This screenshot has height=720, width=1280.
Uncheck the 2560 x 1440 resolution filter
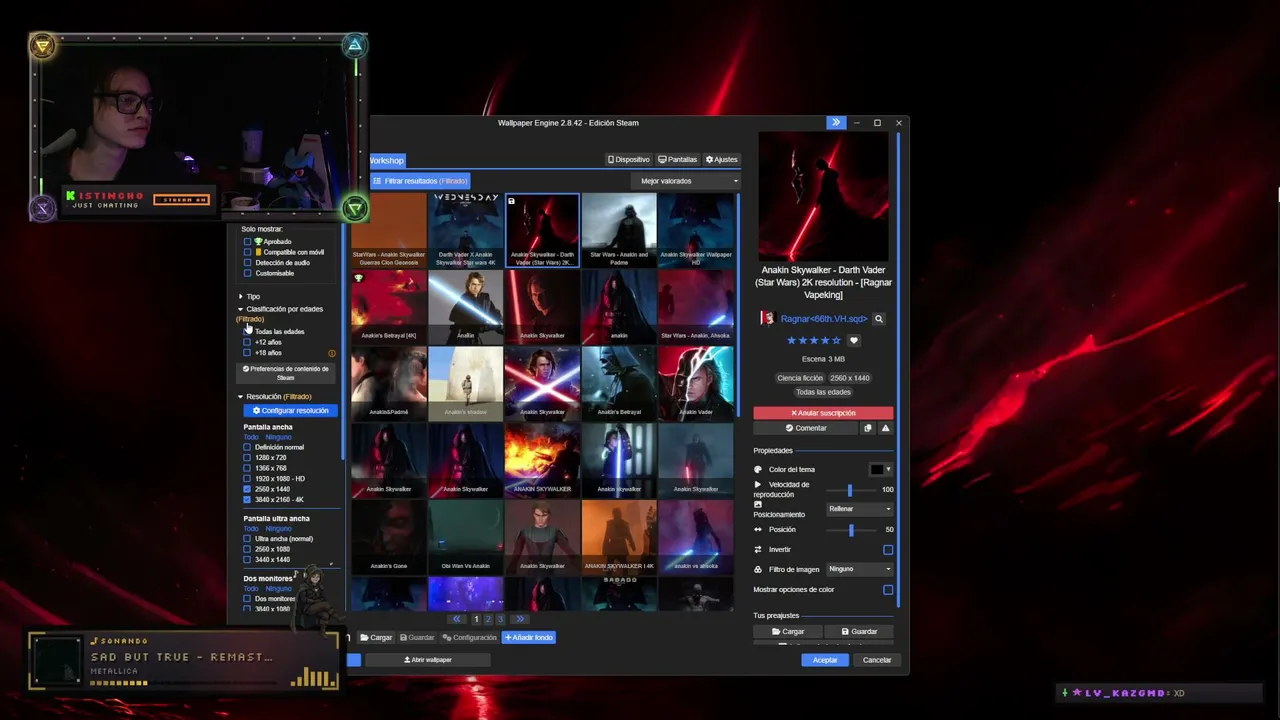point(247,489)
